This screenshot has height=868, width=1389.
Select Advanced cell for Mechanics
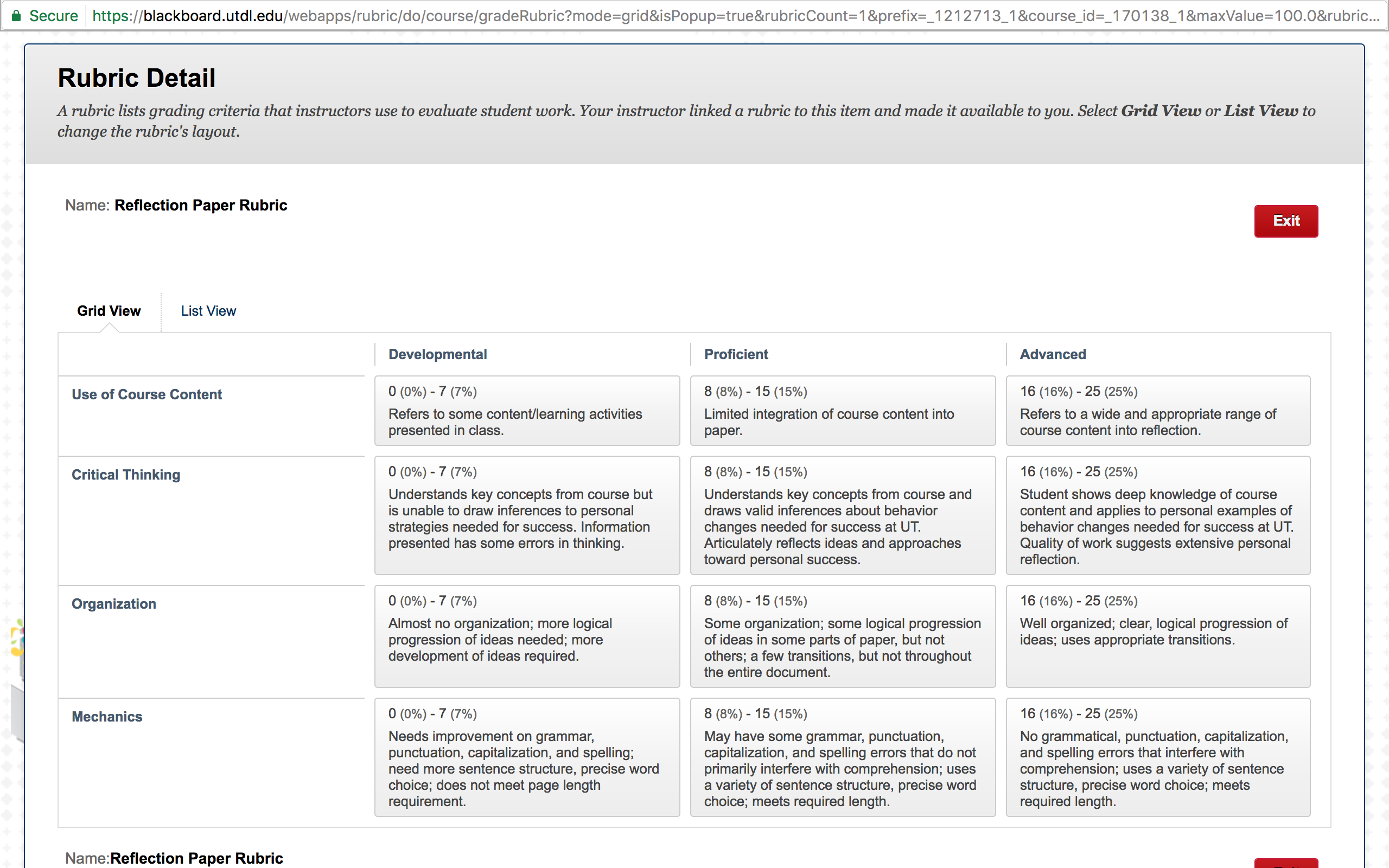[1158, 757]
